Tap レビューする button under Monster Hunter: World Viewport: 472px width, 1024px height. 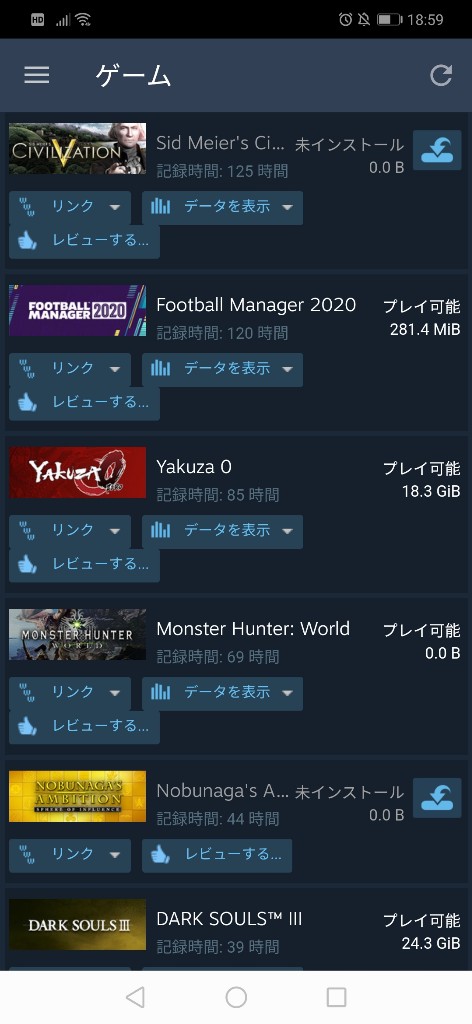pos(84,726)
